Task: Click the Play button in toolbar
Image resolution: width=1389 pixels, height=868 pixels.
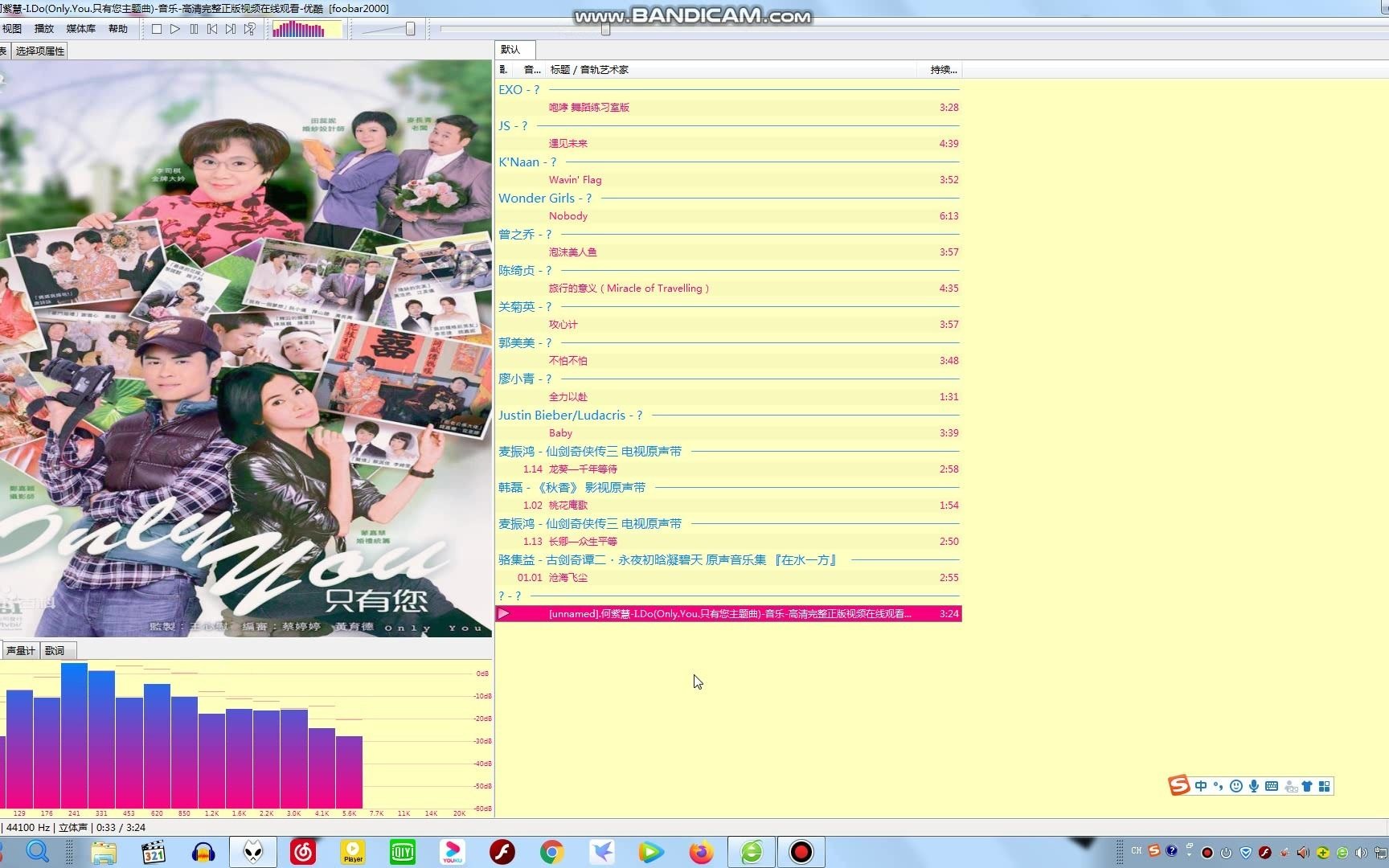Action: 175,29
